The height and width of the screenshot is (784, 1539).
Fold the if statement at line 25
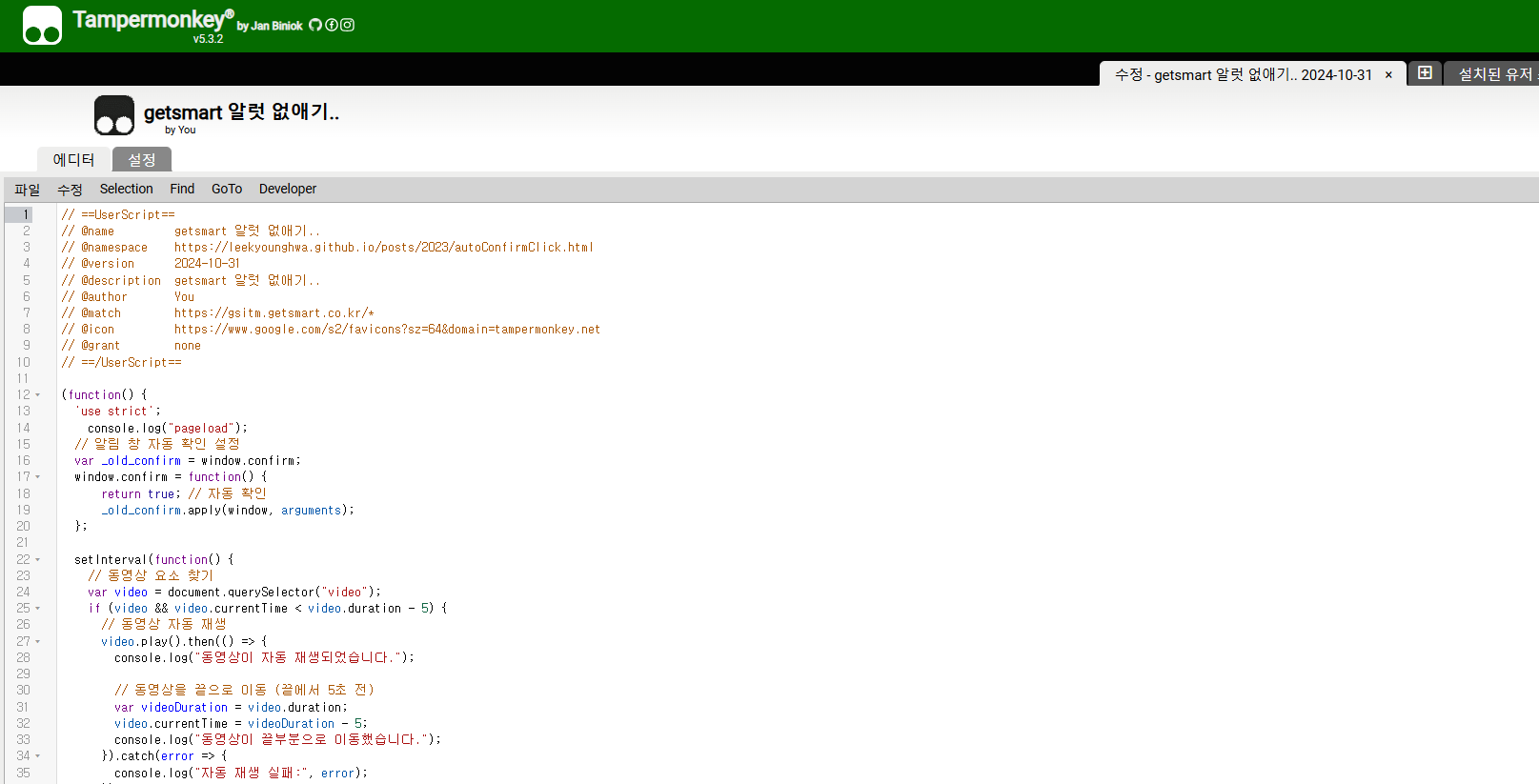pos(38,609)
